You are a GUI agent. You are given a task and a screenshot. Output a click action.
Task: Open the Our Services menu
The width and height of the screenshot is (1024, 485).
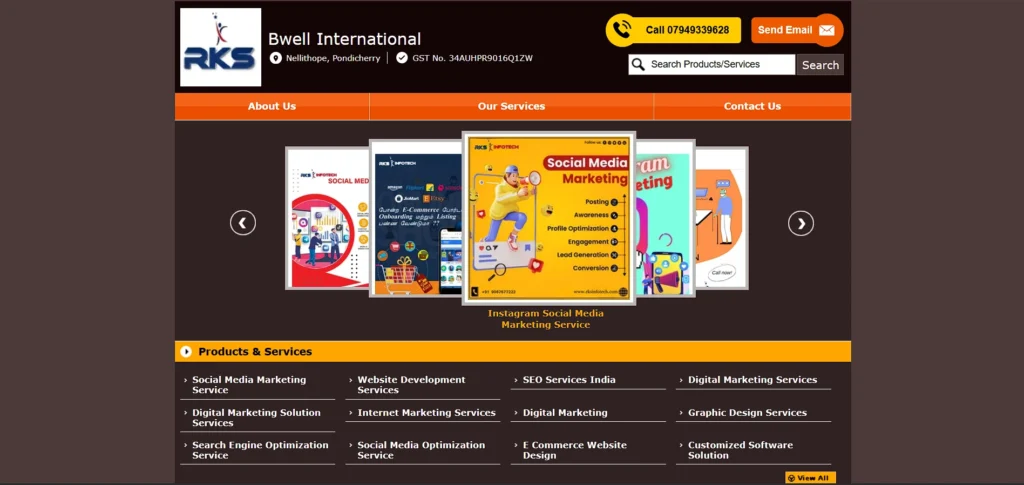(511, 106)
